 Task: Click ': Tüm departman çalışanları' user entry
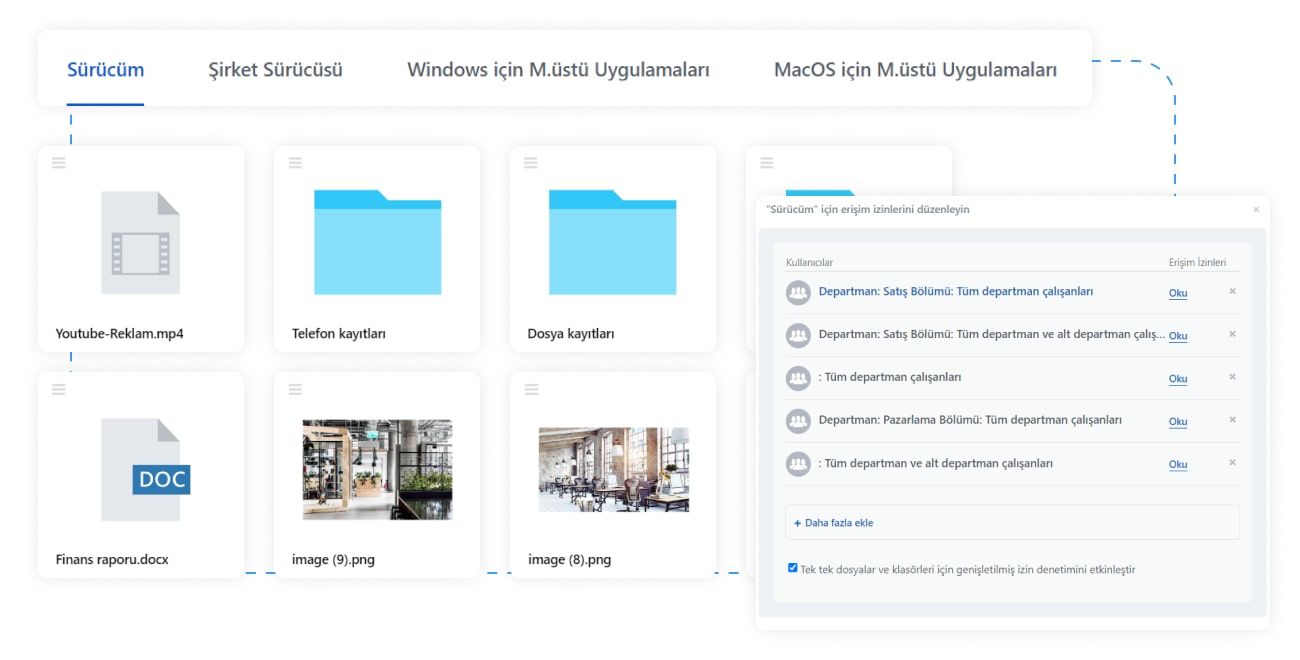pos(890,378)
